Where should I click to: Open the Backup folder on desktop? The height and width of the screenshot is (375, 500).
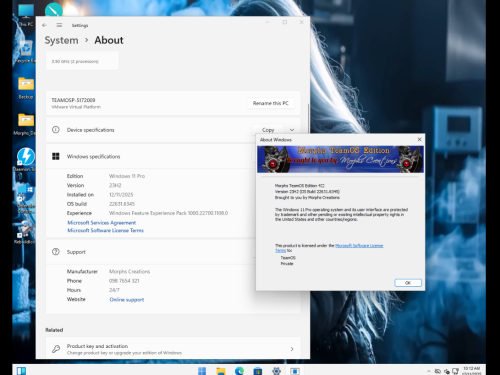click(26, 88)
